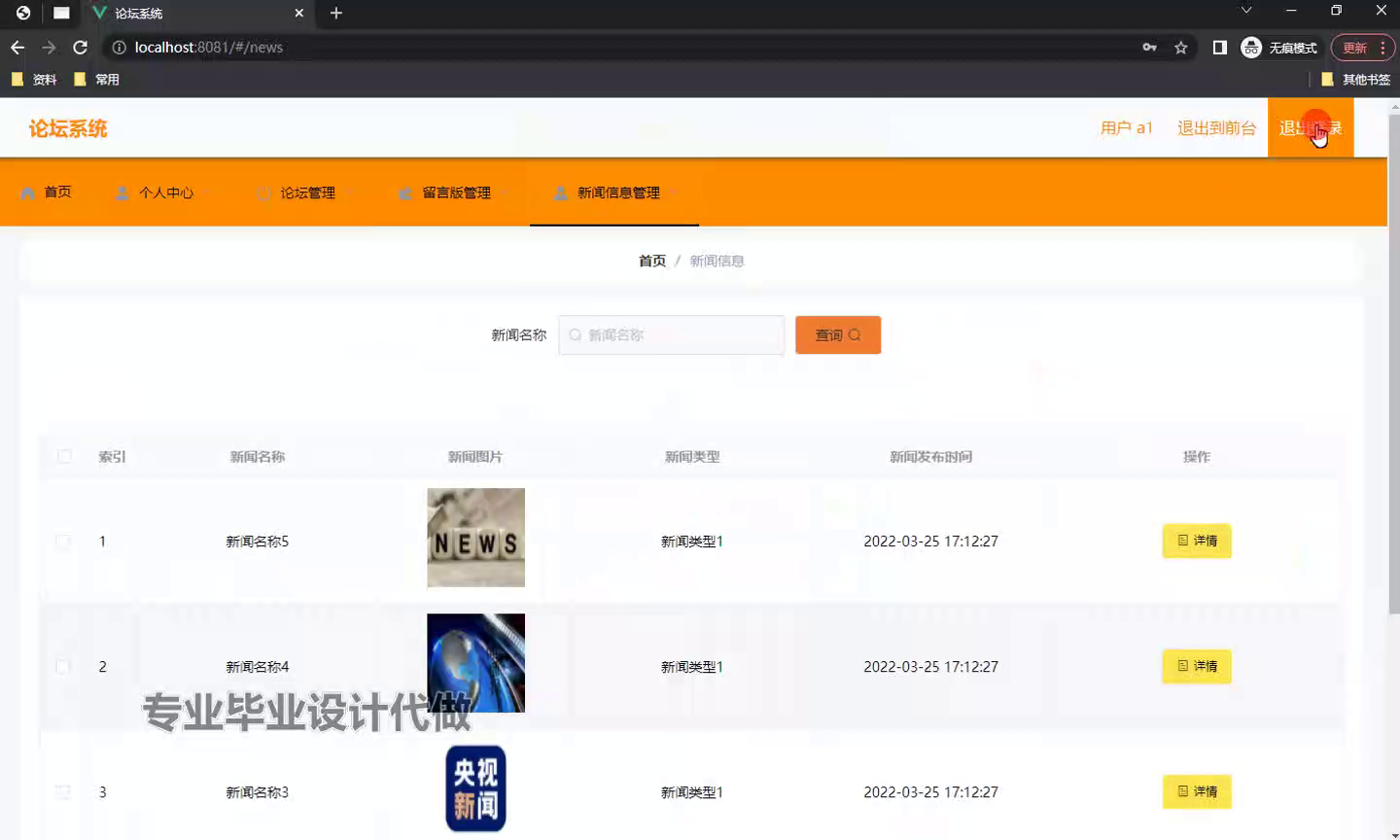1400x840 pixels.
Task: Open the NEWS blocks thumbnail image
Action: [x=476, y=538]
